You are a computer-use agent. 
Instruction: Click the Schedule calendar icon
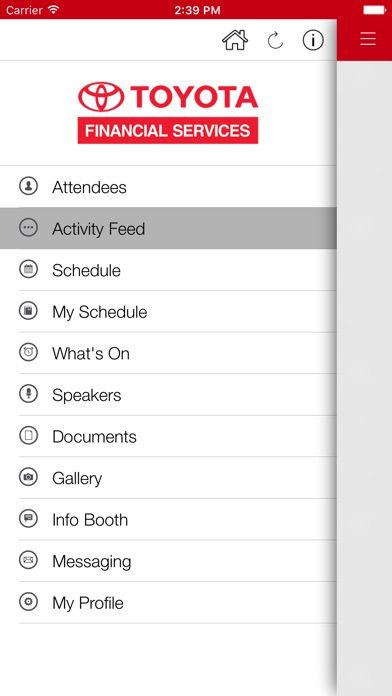28,269
